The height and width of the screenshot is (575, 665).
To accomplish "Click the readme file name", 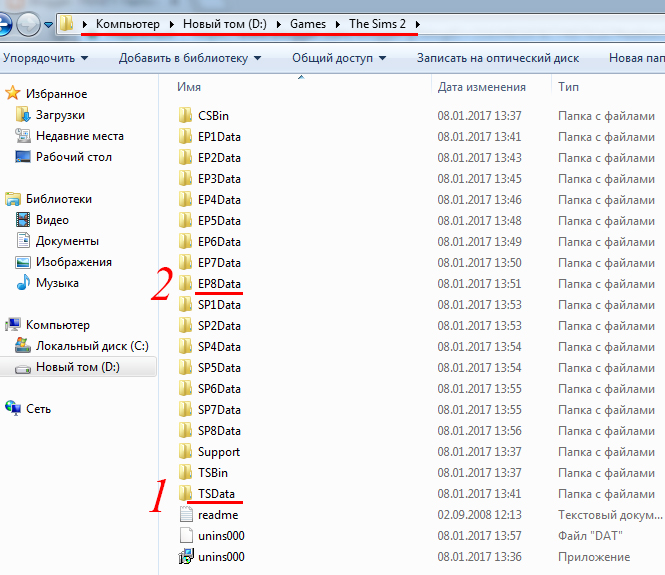I will (218, 515).
